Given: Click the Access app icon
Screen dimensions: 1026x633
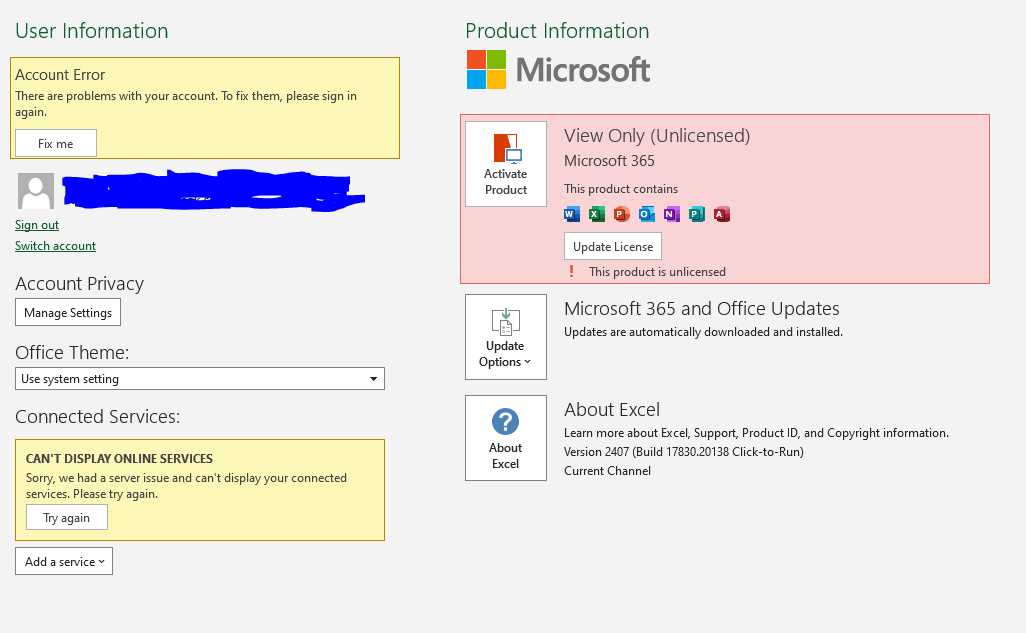Looking at the screenshot, I should point(722,214).
